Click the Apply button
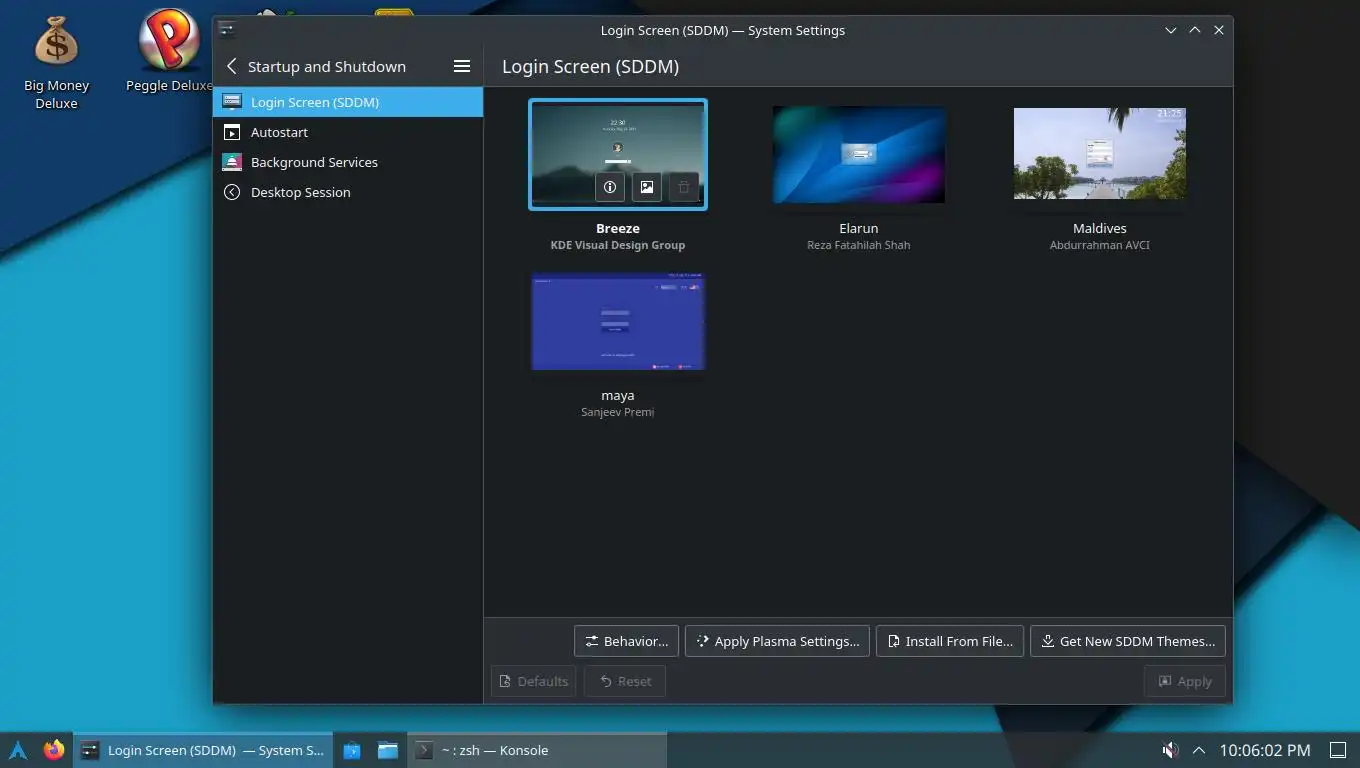1360x768 pixels. [1185, 681]
